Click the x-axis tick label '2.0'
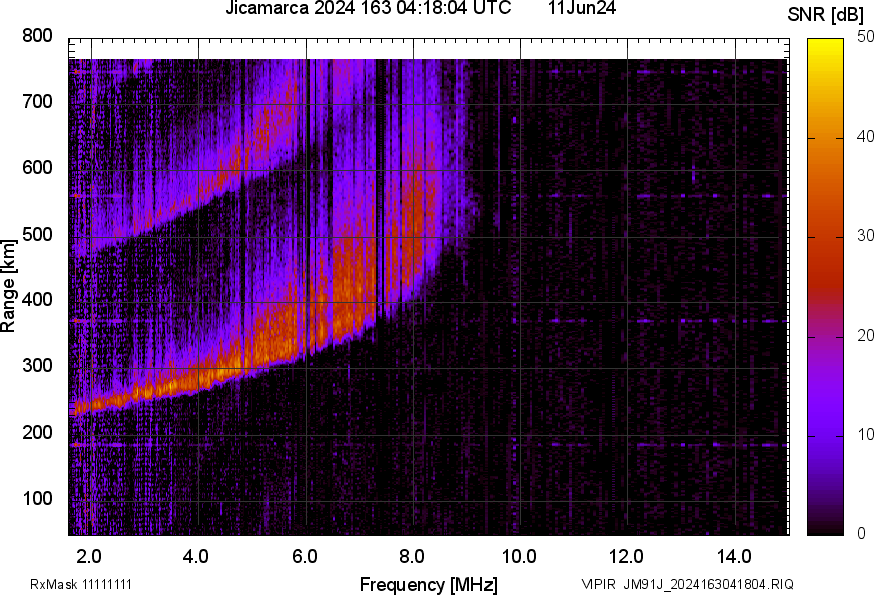Viewport: 874px width, 595px height. click(89, 557)
